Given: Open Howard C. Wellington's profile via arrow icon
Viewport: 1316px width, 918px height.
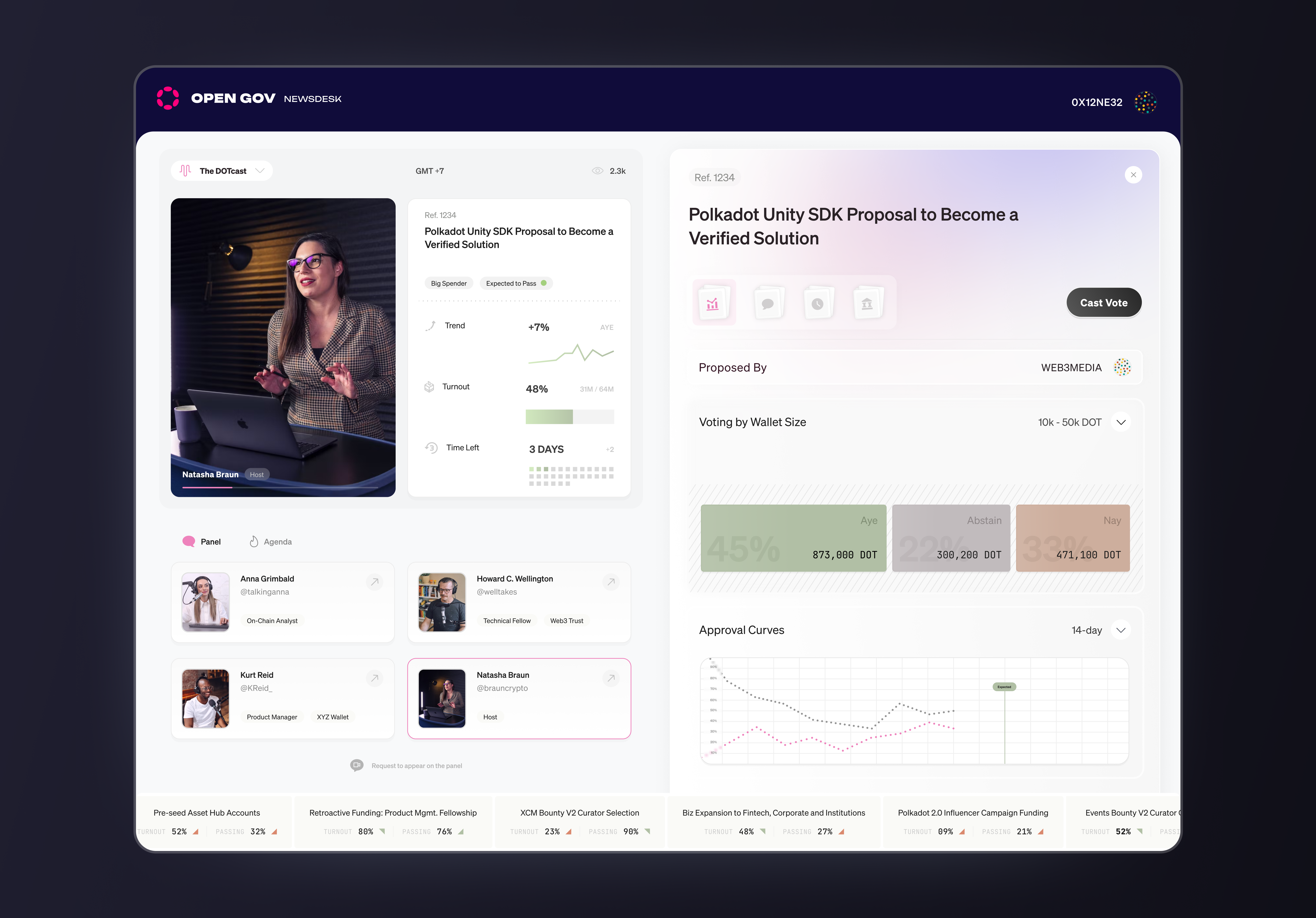Looking at the screenshot, I should click(x=611, y=582).
